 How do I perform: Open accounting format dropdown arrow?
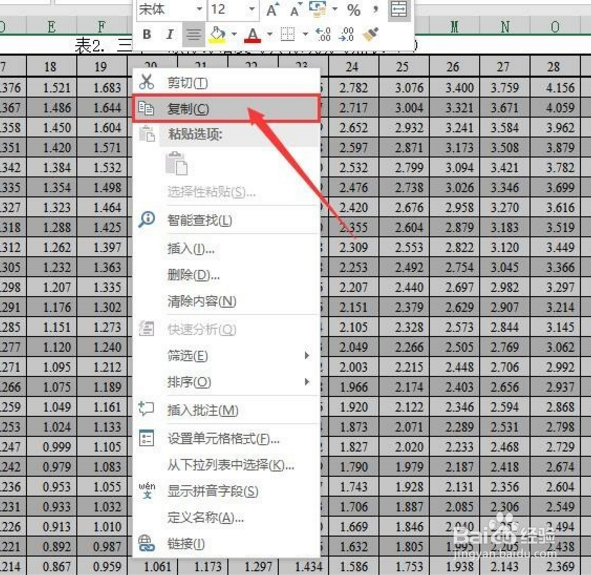point(335,9)
